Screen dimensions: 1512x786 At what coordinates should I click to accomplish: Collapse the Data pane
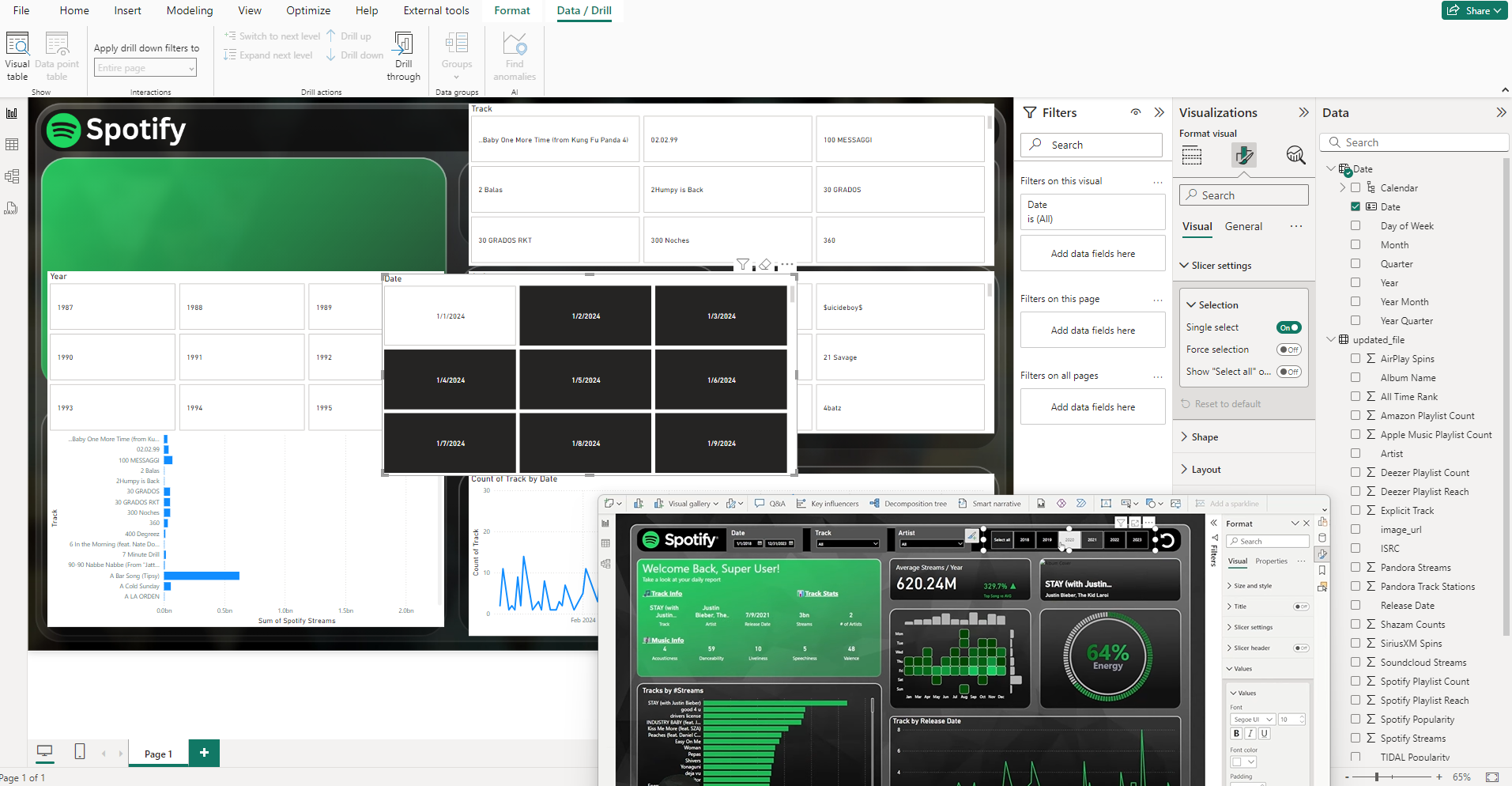tap(1500, 112)
